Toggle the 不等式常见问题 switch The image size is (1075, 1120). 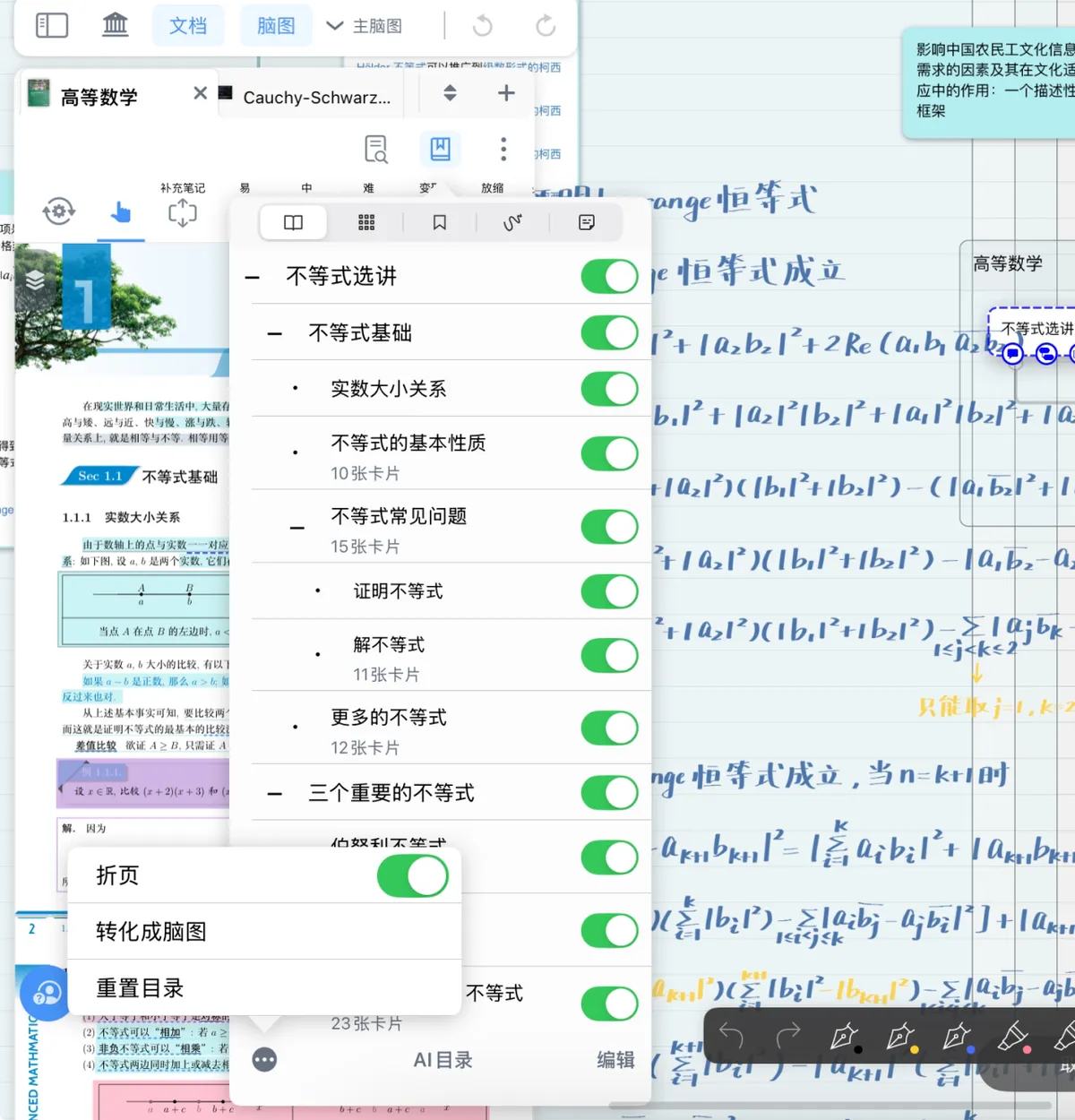609,527
